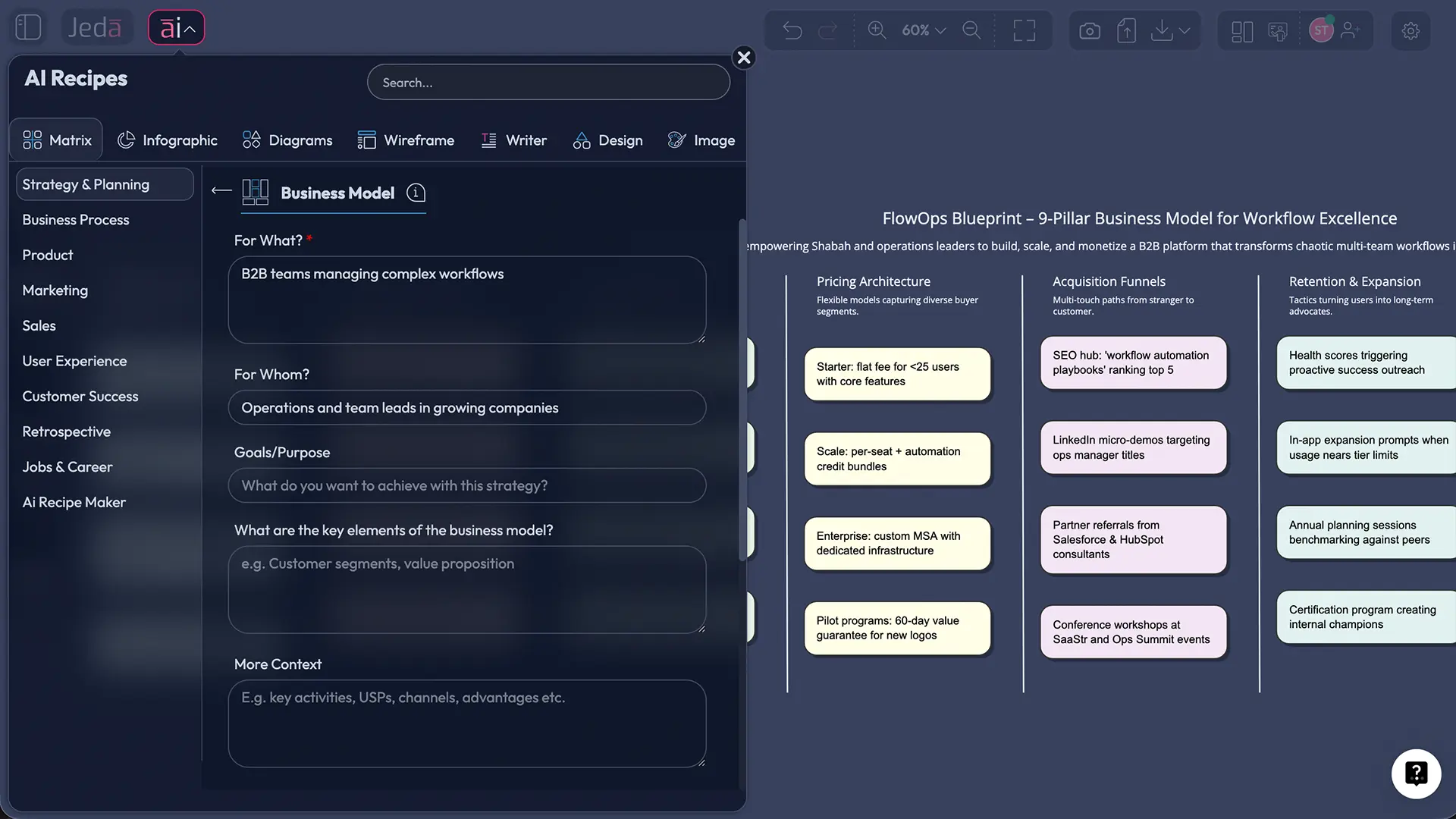Image resolution: width=1456 pixels, height=819 pixels.
Task: Zoom in on the canvas
Action: click(x=877, y=30)
